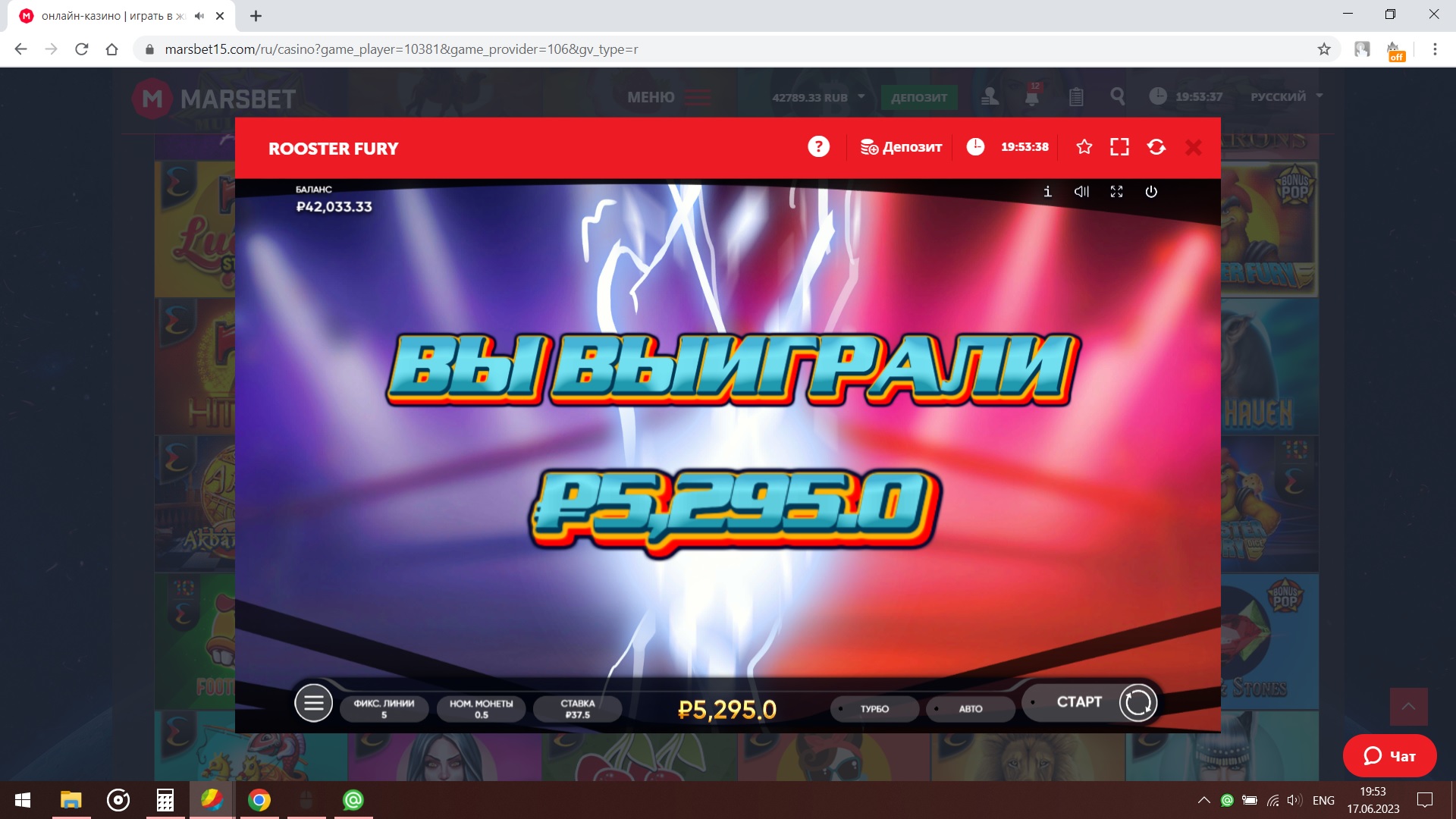Open the Чат support button
Viewport: 1456px width, 819px height.
[x=1389, y=756]
